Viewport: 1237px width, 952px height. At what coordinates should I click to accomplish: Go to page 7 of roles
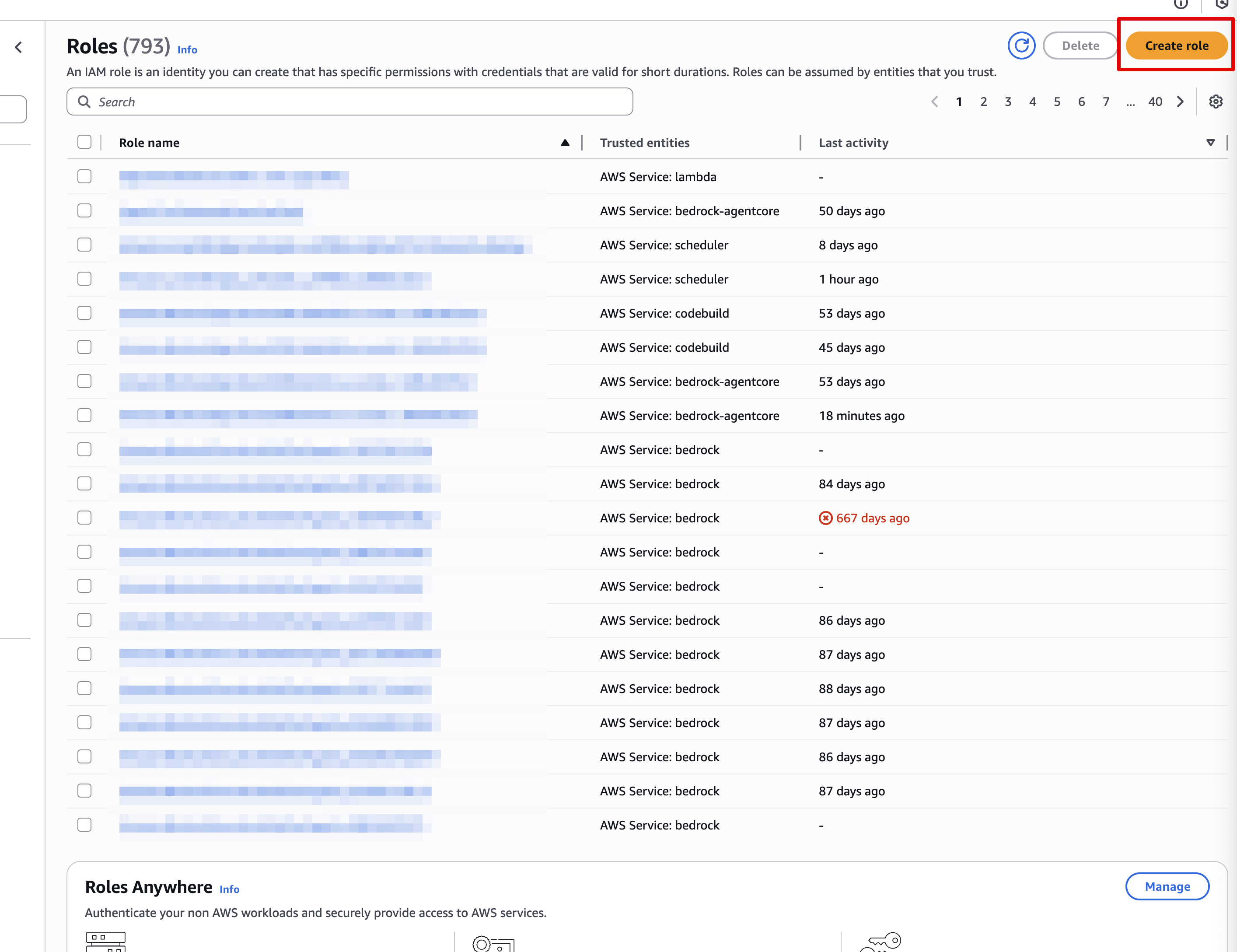(1106, 101)
